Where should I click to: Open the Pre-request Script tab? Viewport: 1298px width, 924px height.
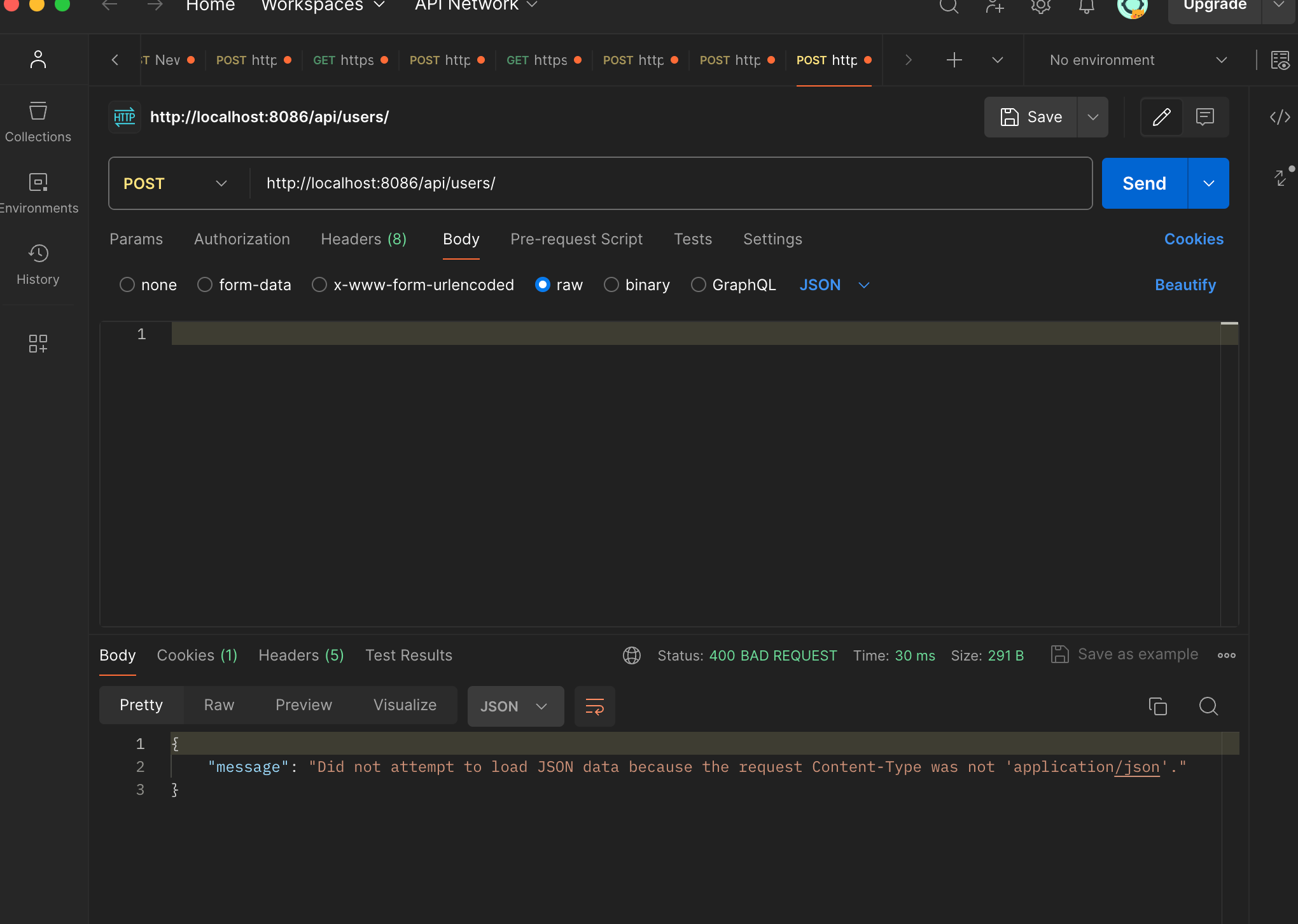(x=576, y=239)
